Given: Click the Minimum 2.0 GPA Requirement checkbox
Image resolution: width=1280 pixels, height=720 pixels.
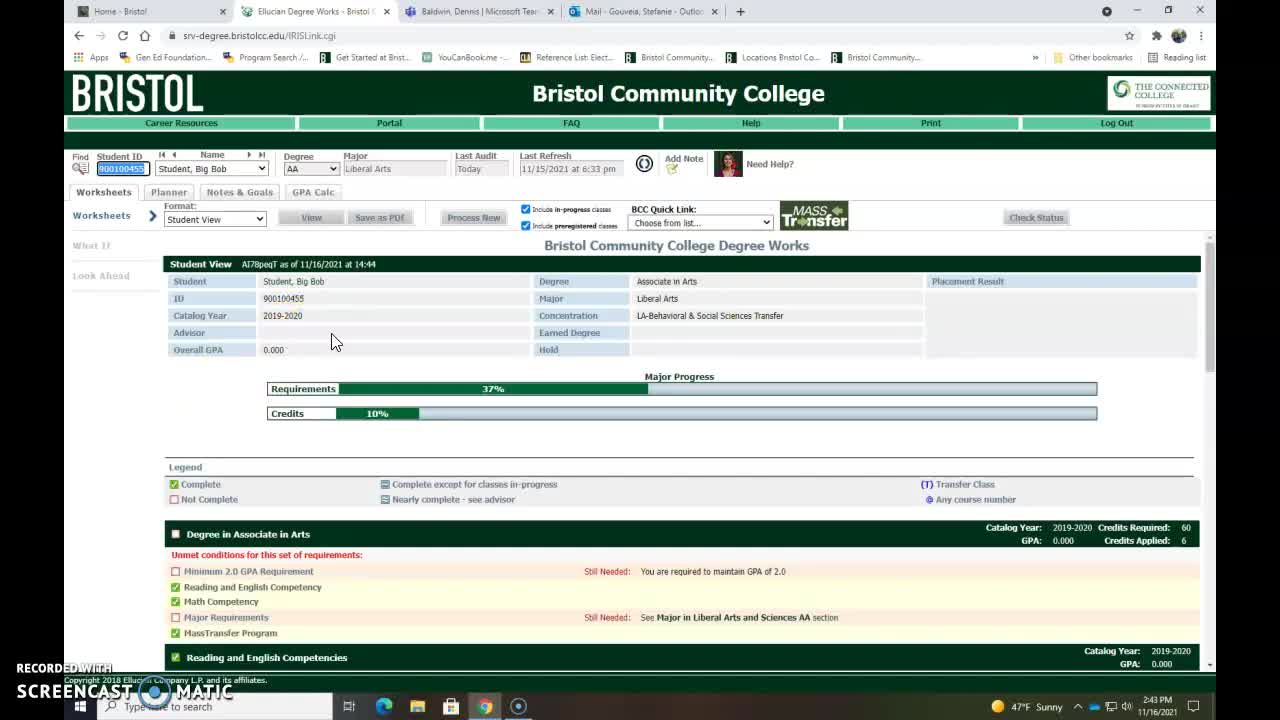Looking at the screenshot, I should (x=176, y=572).
